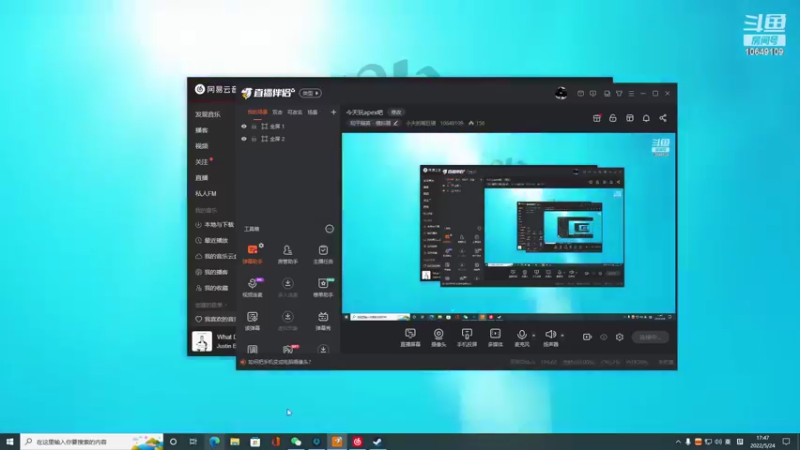Open the phone-camera help tip link

280,362
